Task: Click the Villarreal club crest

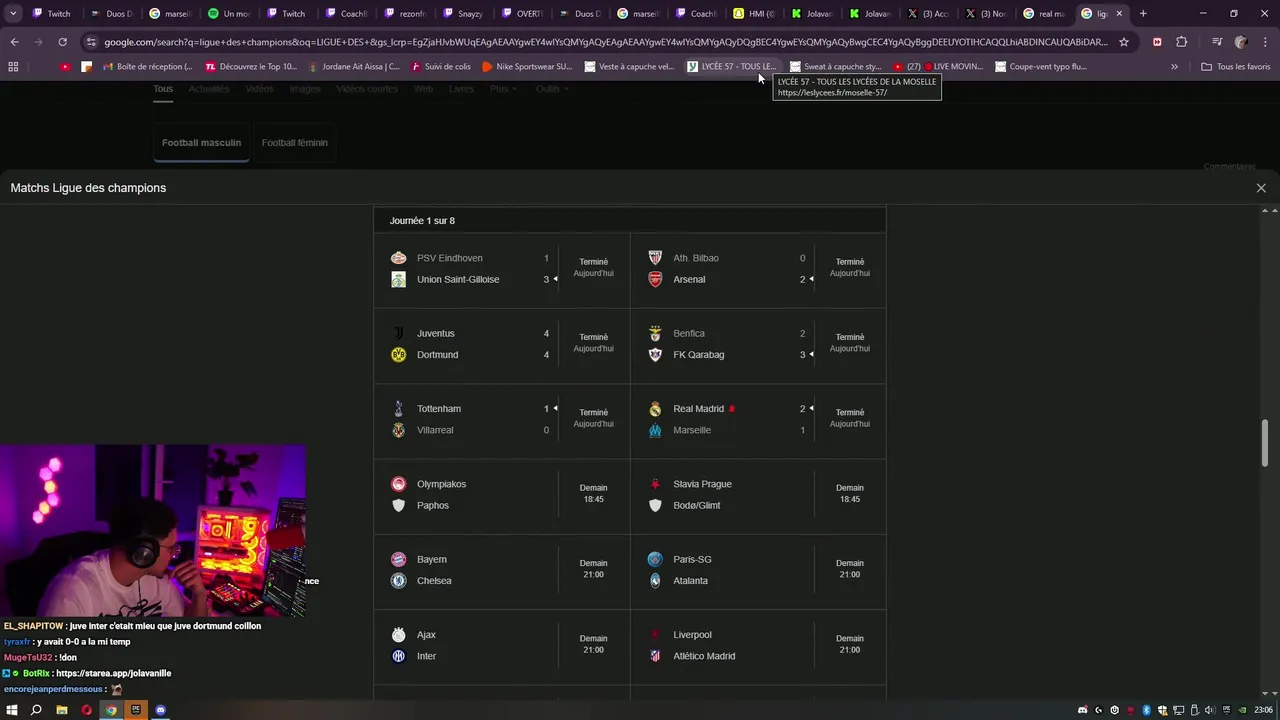Action: (x=398, y=430)
